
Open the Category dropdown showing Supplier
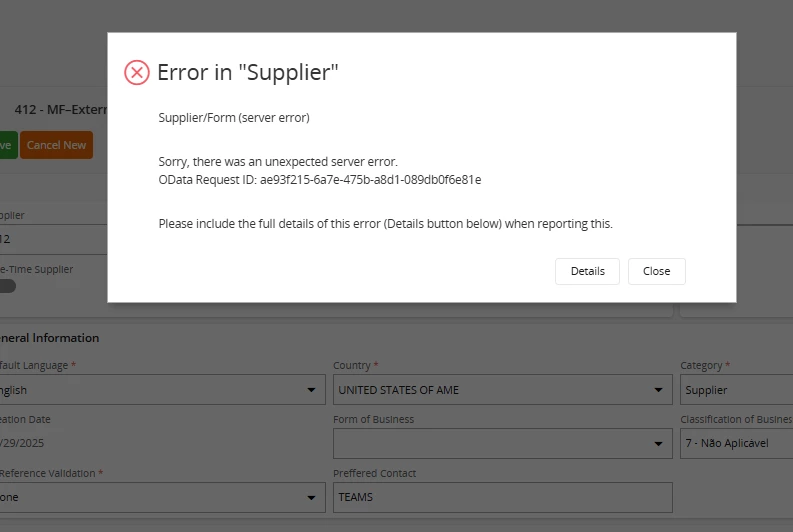click(x=736, y=390)
